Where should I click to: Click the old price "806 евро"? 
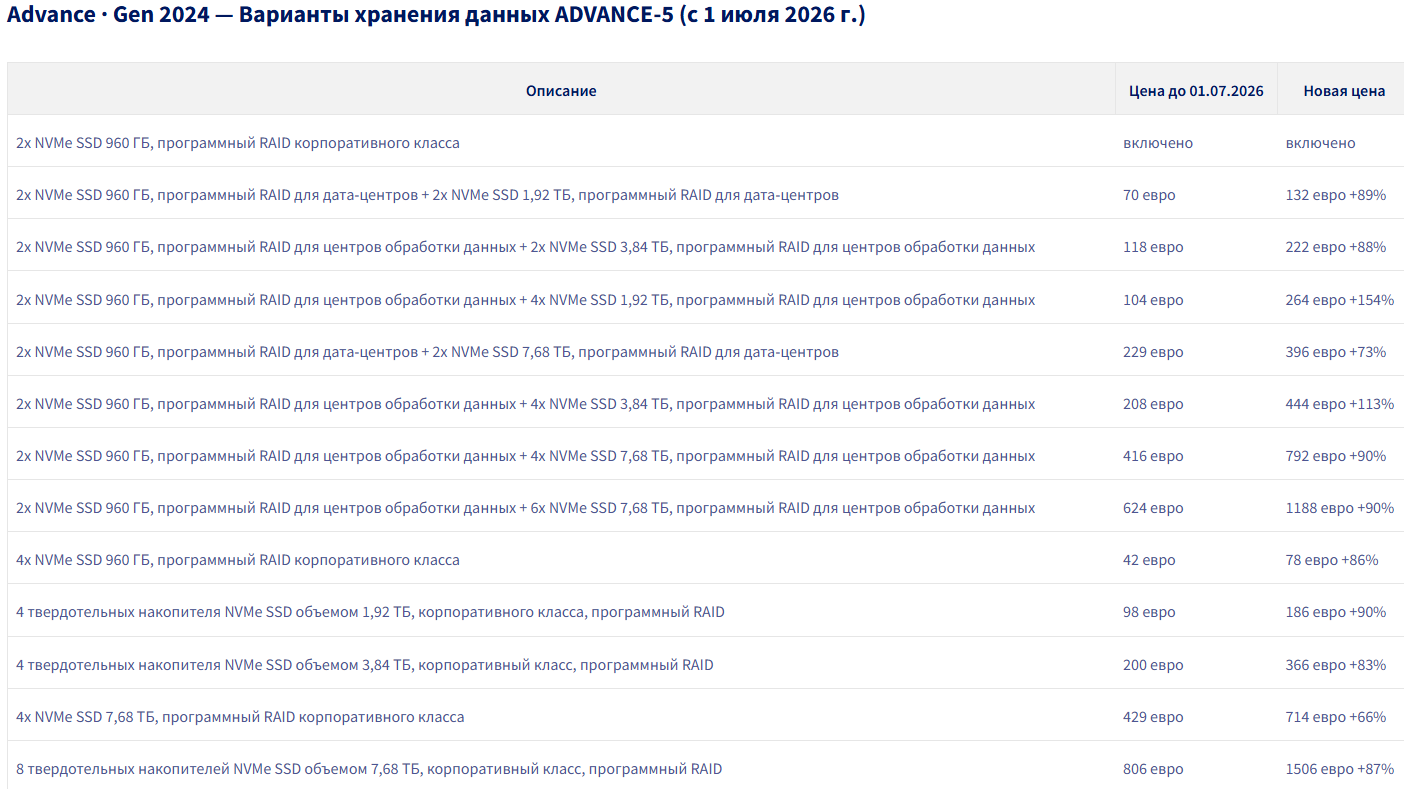click(1153, 769)
